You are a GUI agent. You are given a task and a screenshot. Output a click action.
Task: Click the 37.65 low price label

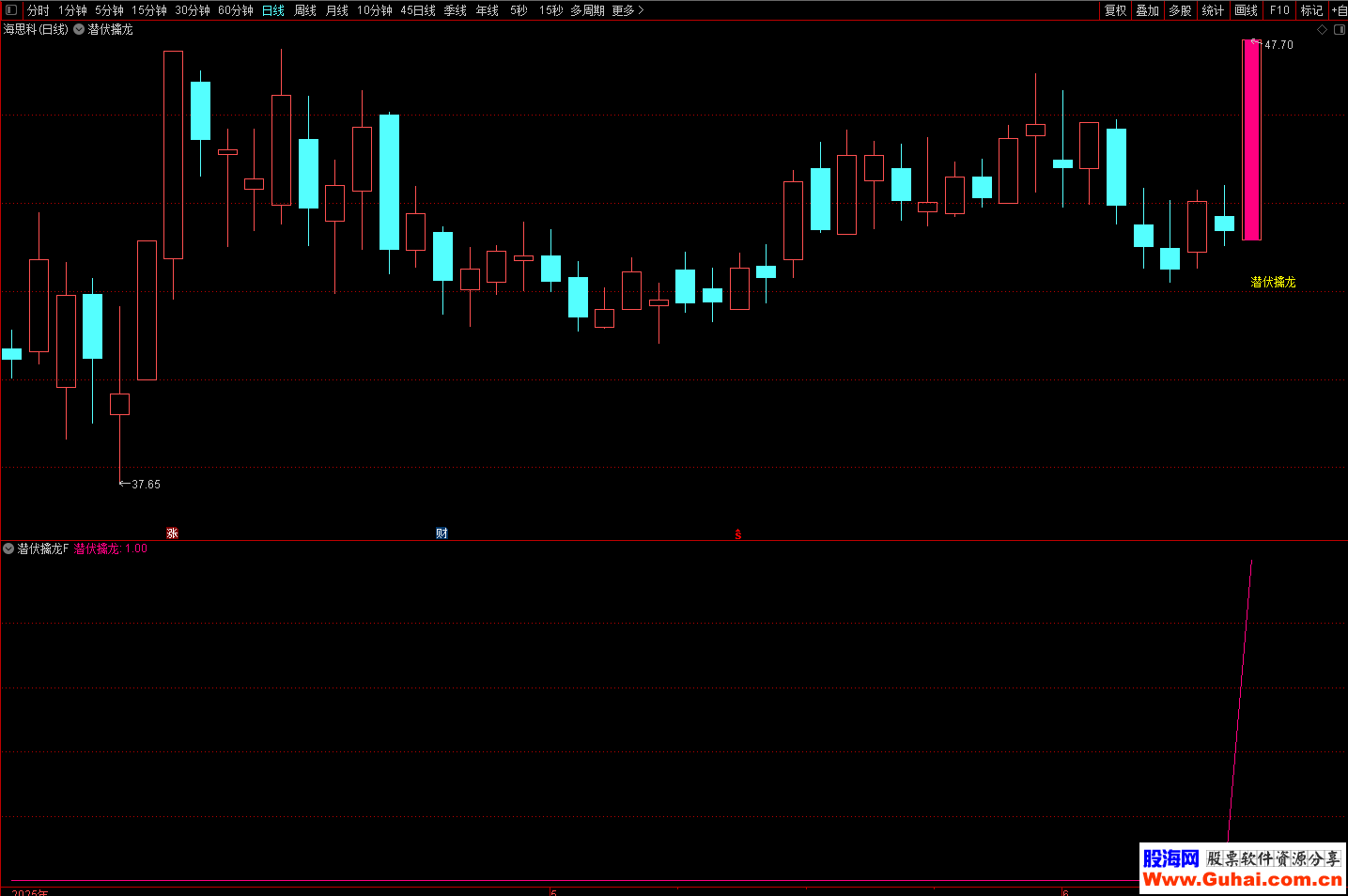pyautogui.click(x=146, y=485)
